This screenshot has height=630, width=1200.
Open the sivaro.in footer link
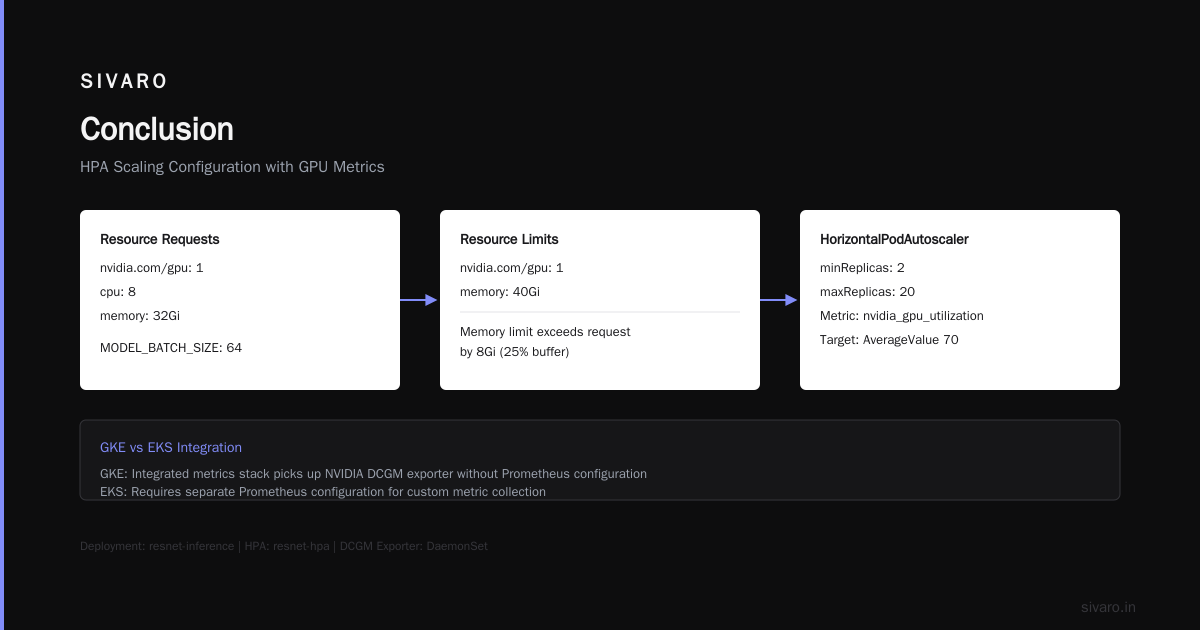coord(1109,607)
